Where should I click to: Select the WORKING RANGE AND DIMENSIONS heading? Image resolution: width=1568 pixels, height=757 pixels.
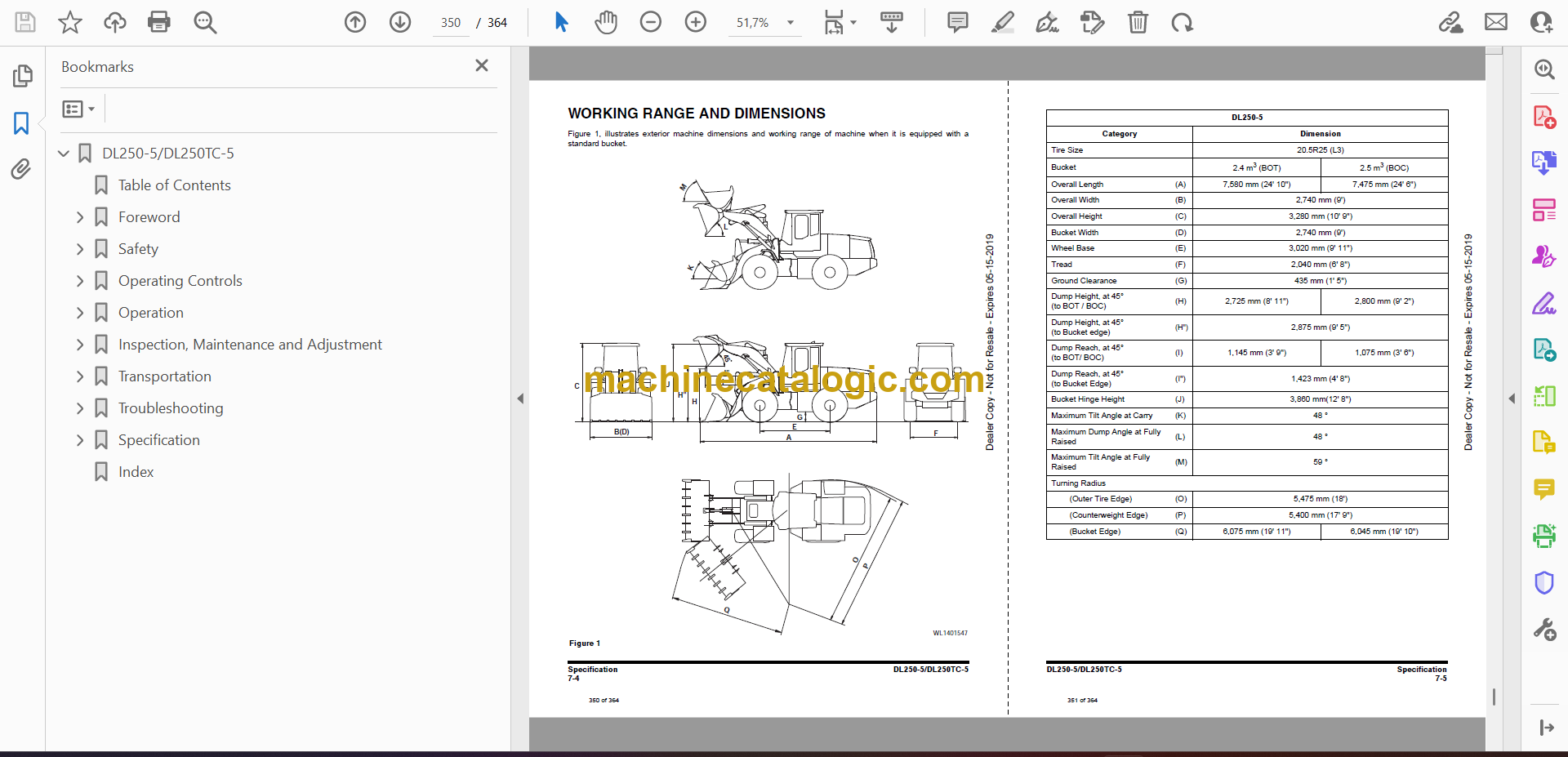(x=697, y=114)
